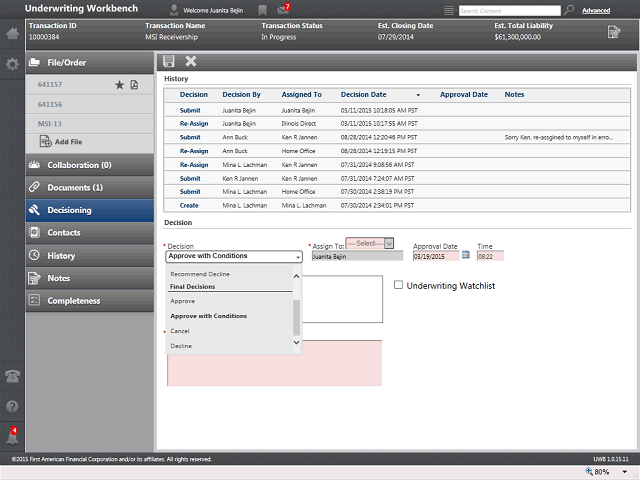The height and width of the screenshot is (480, 640).
Task: Click the list view icon beside search
Action: [x=449, y=10]
